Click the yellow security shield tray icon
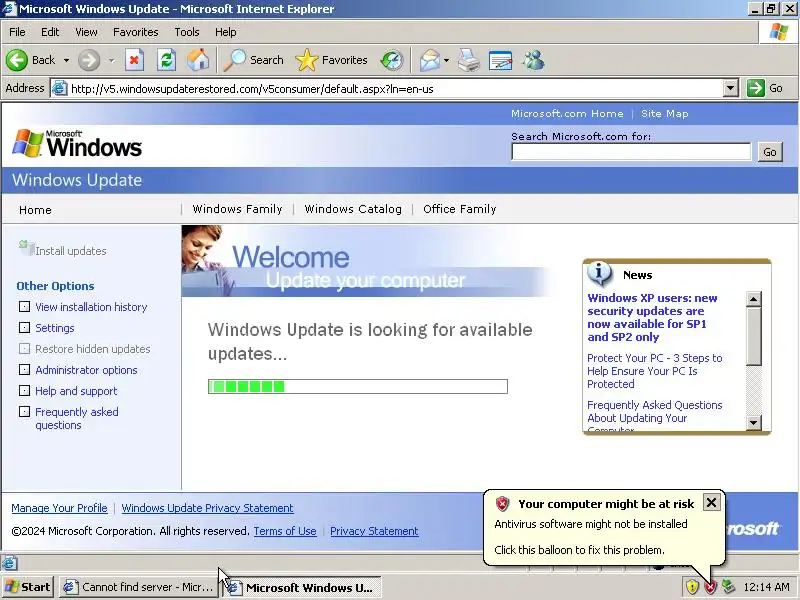This screenshot has height=600, width=800. 692,587
